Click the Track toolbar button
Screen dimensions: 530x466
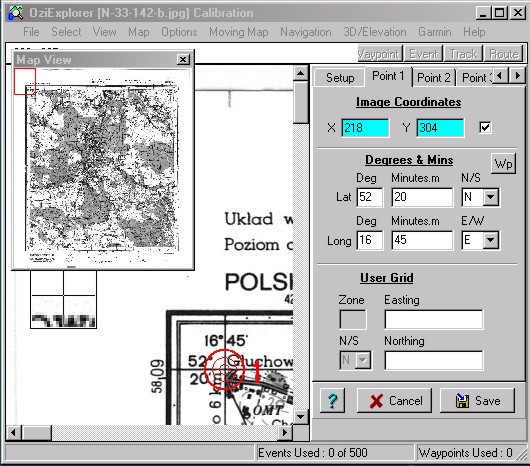(x=463, y=54)
